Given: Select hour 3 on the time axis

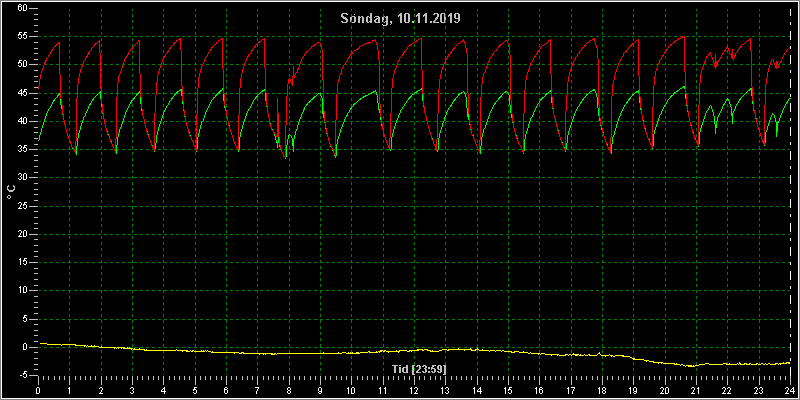Looking at the screenshot, I should 132,391.
